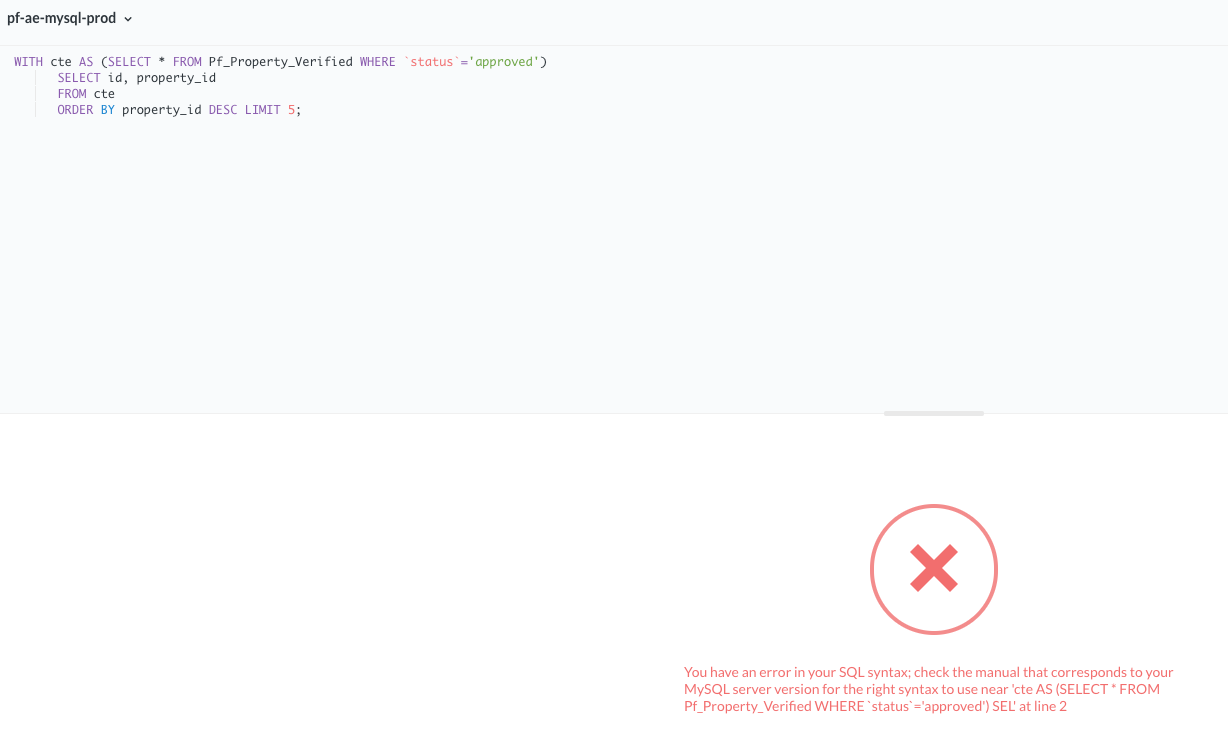1228x743 pixels.
Task: Click the cte alias after WITH
Action: tap(61, 62)
